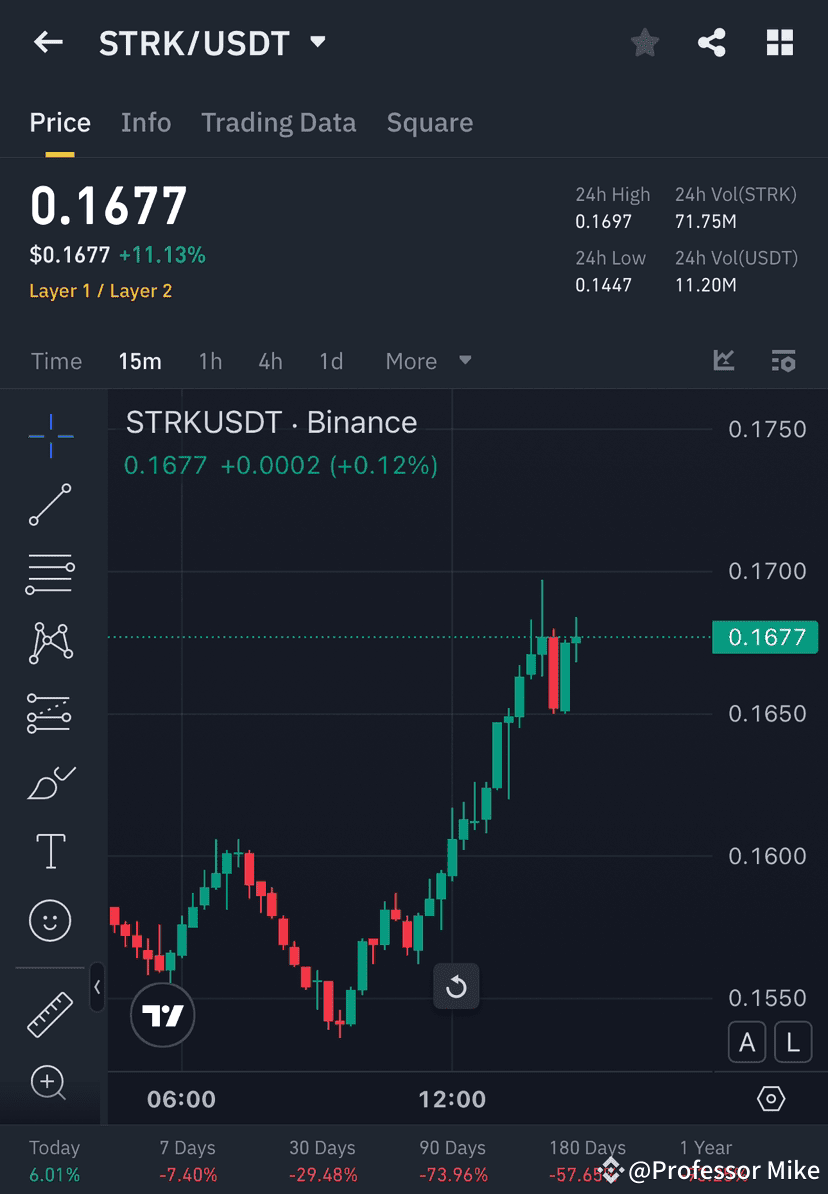828x1194 pixels.
Task: Switch to the Info tab
Action: pos(145,123)
